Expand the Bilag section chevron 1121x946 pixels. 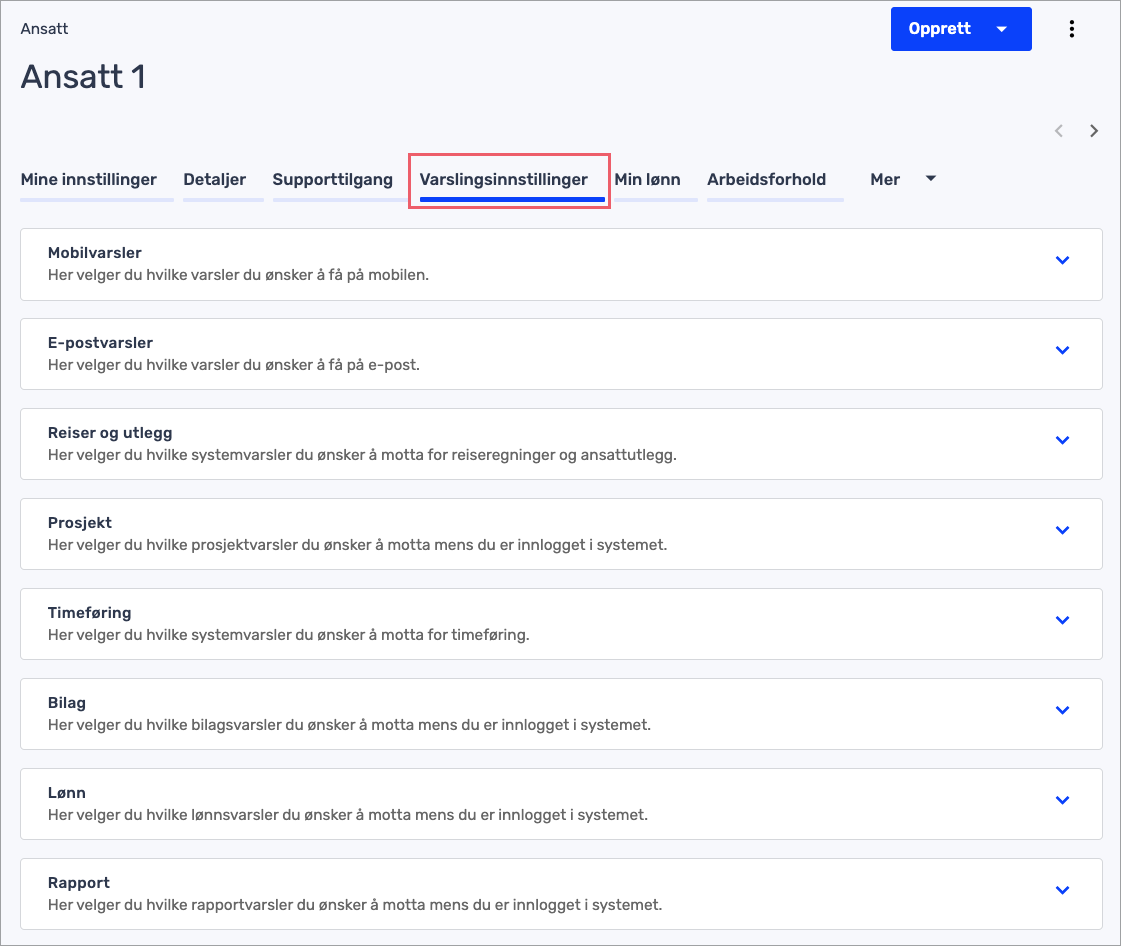coord(1062,711)
